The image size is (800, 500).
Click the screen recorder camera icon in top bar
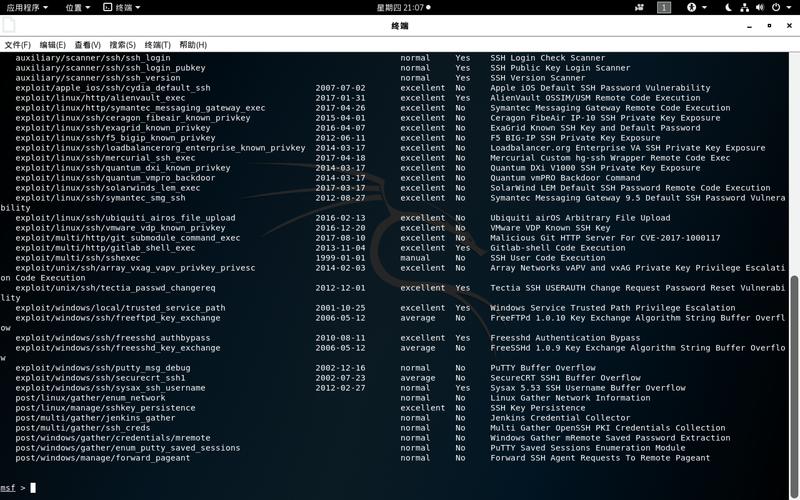(x=639, y=8)
